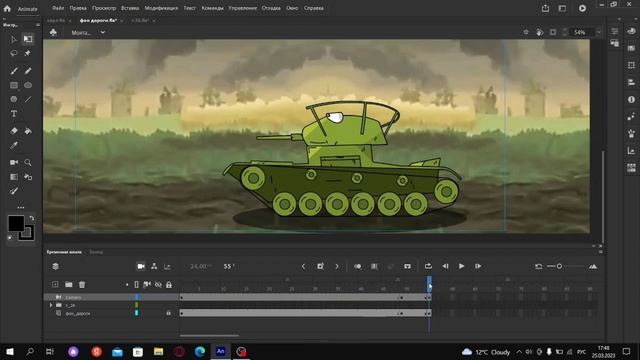
Task: Open the Tools panel options menu
Action: click(38, 25)
